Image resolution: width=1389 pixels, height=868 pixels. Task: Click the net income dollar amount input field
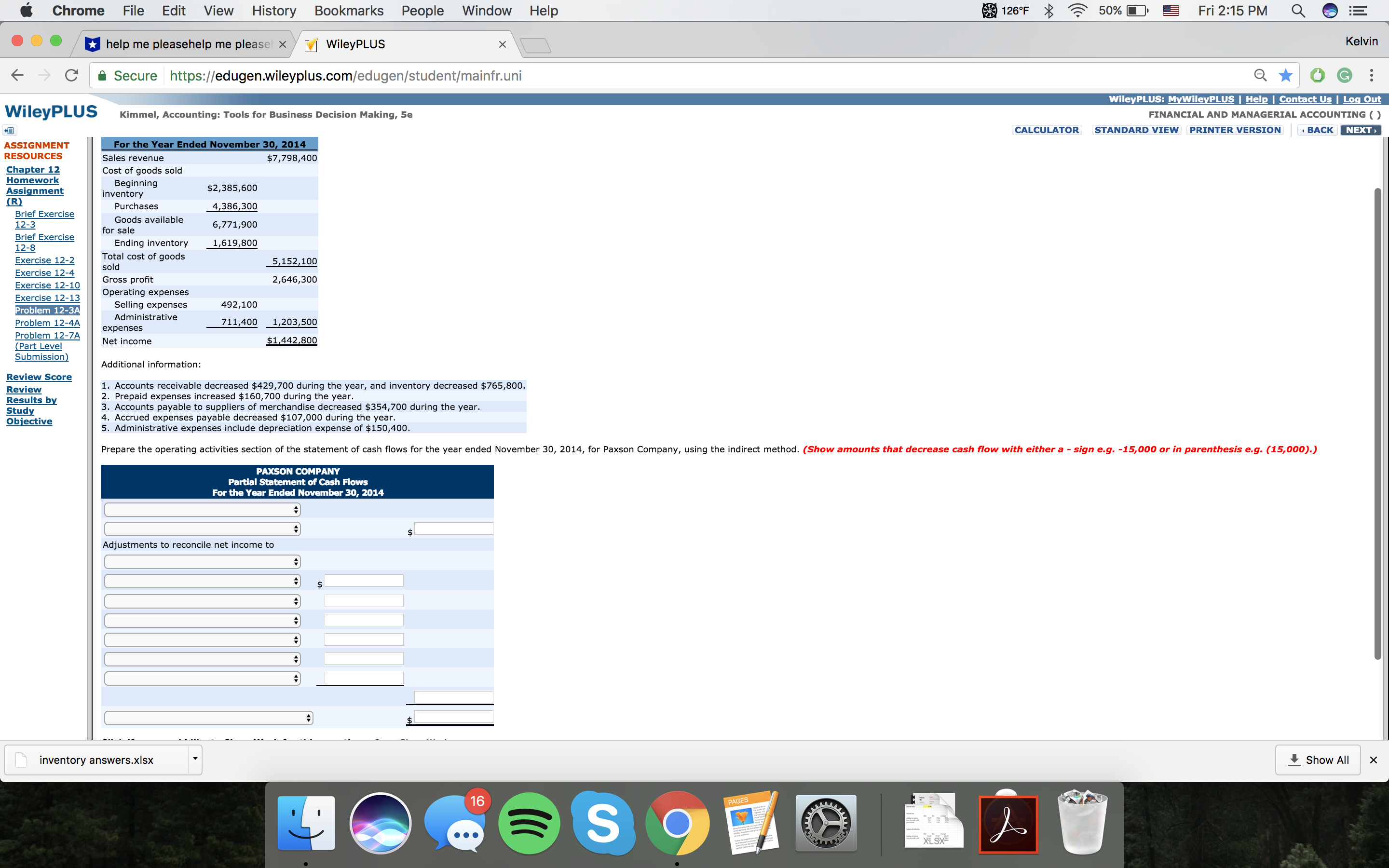click(x=453, y=528)
